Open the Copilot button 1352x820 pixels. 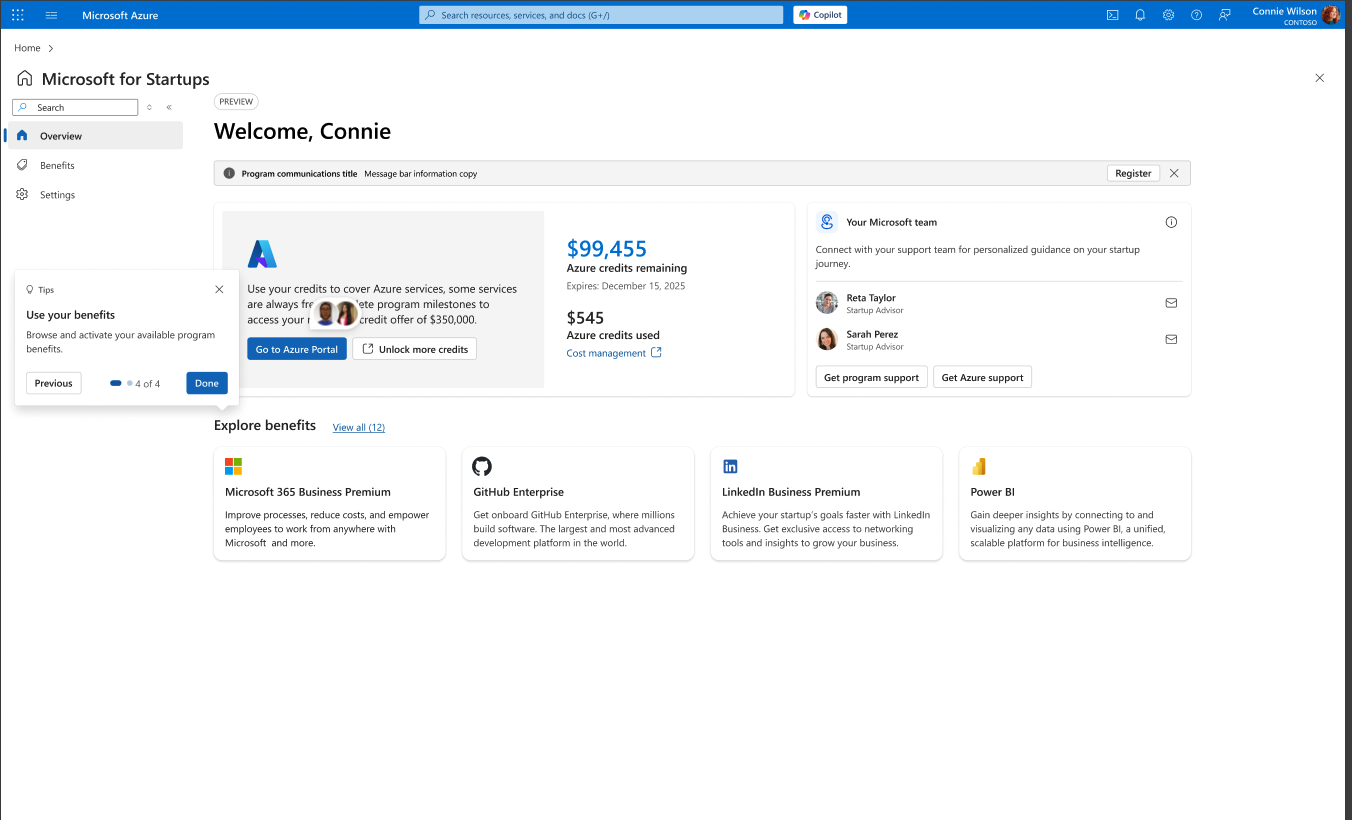tap(820, 15)
